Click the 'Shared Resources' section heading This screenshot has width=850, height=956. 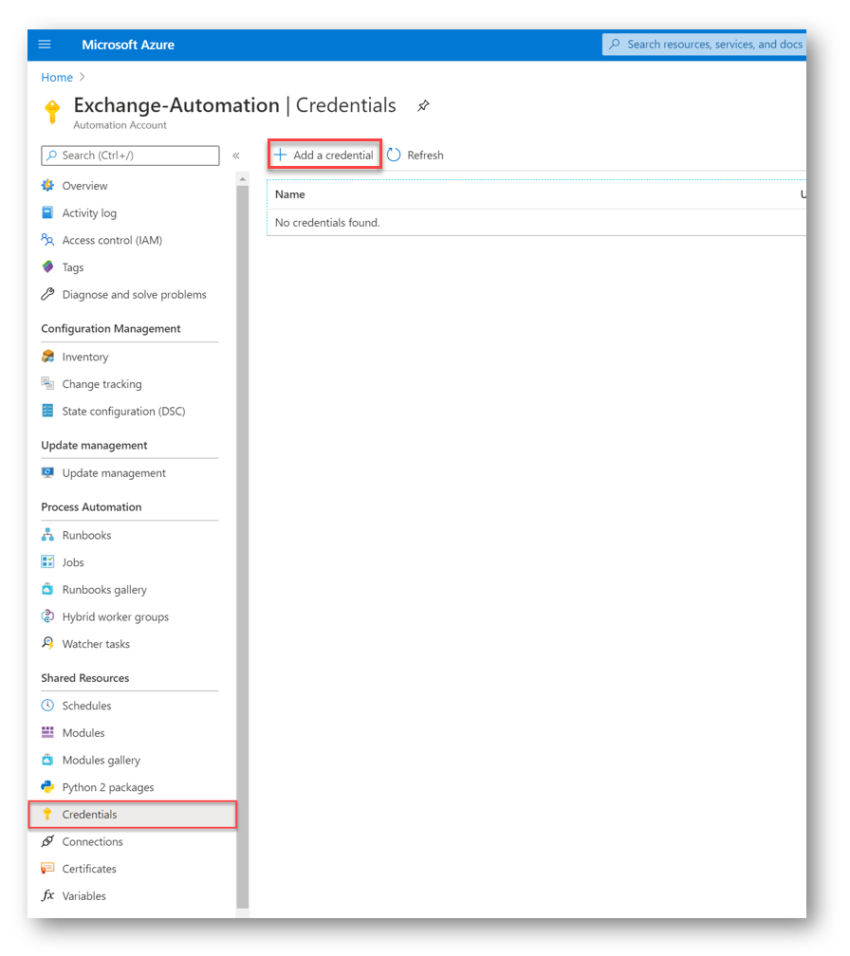pos(85,678)
